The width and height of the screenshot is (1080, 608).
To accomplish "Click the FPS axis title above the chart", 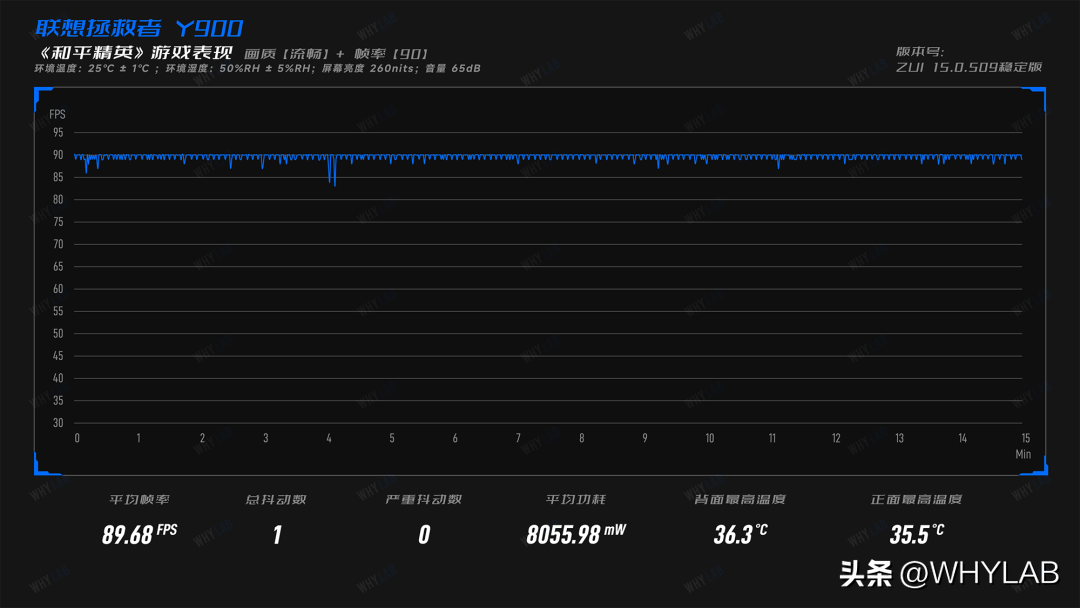I will pos(57,114).
